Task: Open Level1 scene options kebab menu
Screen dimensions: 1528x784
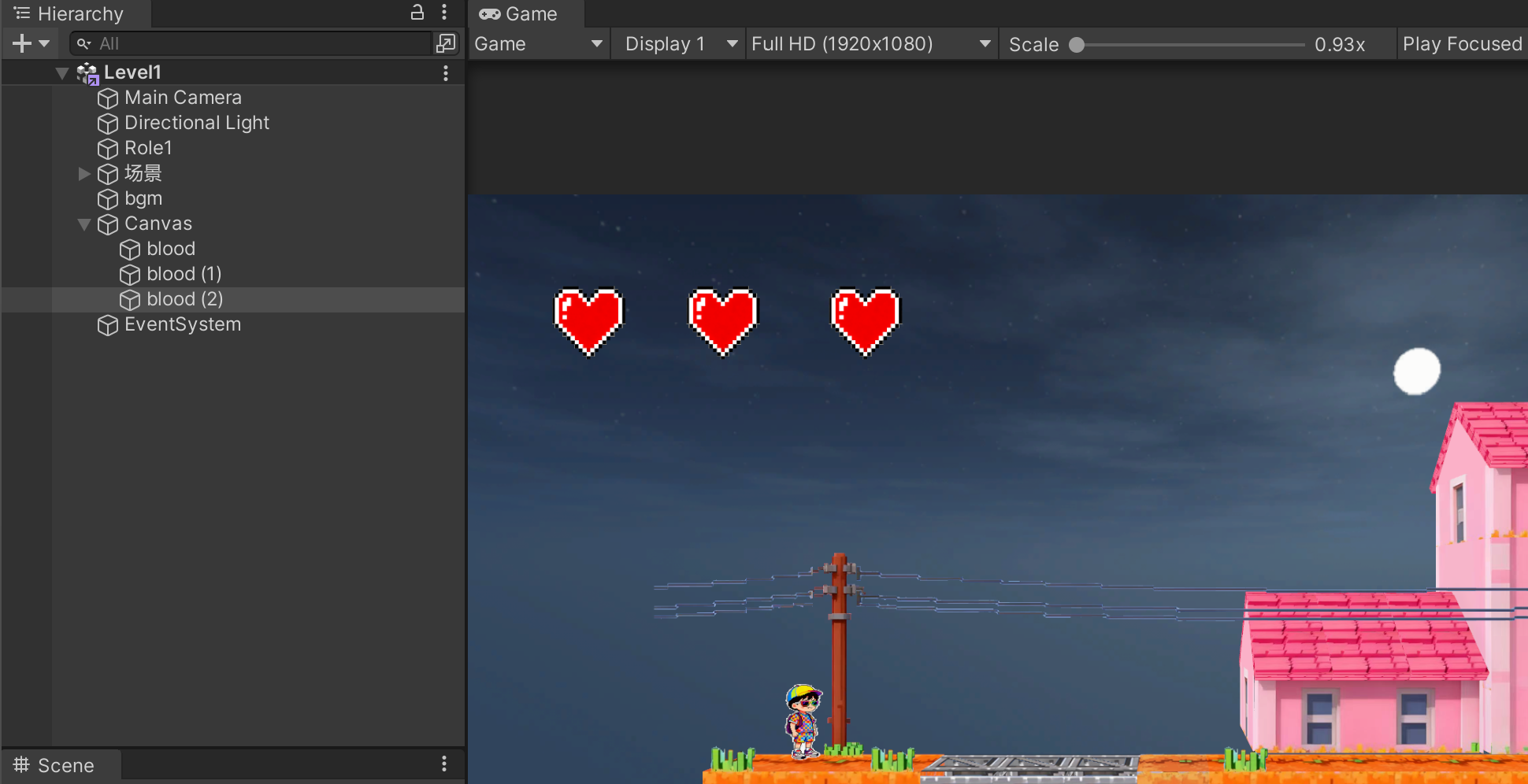Action: click(446, 73)
